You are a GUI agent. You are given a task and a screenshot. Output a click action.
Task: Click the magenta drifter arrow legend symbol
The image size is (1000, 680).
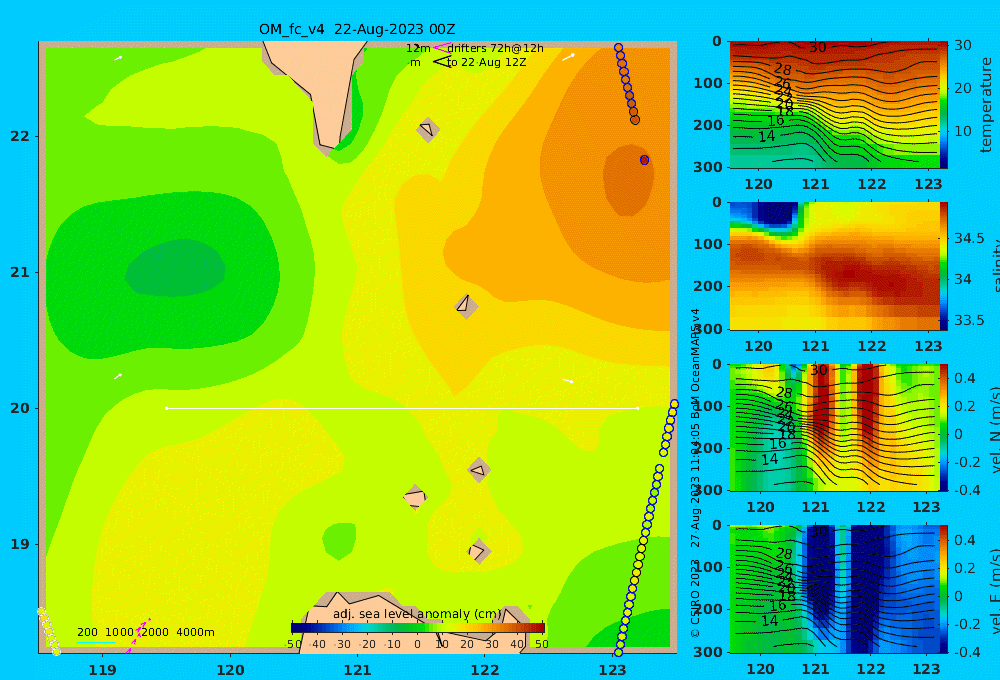pyautogui.click(x=442, y=48)
